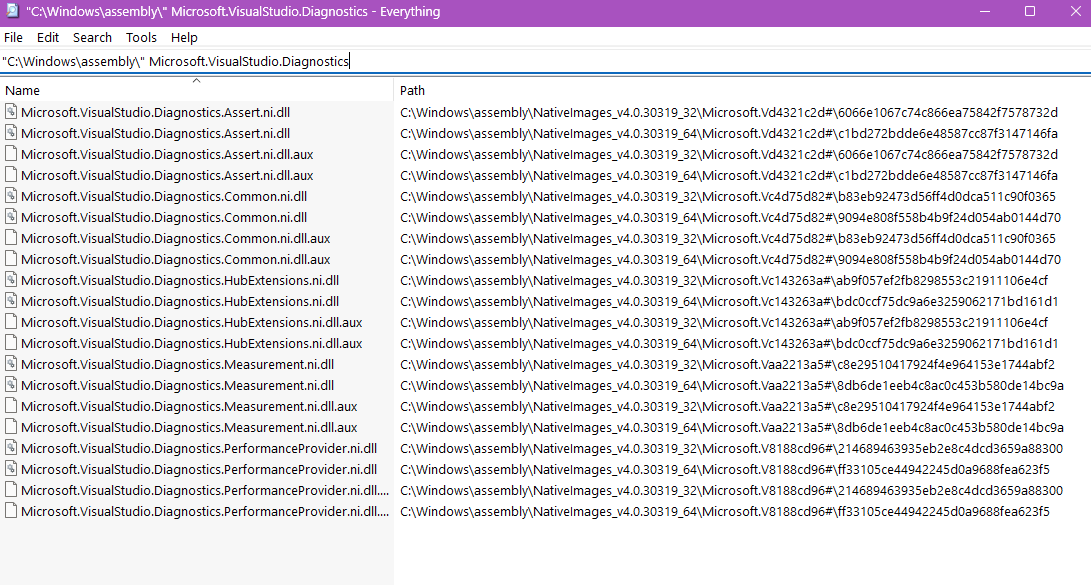Click path ending bdc0ccf75dc9a6e3259062171bd161d1 in HubExtensions.ni.dll row

(x=729, y=301)
